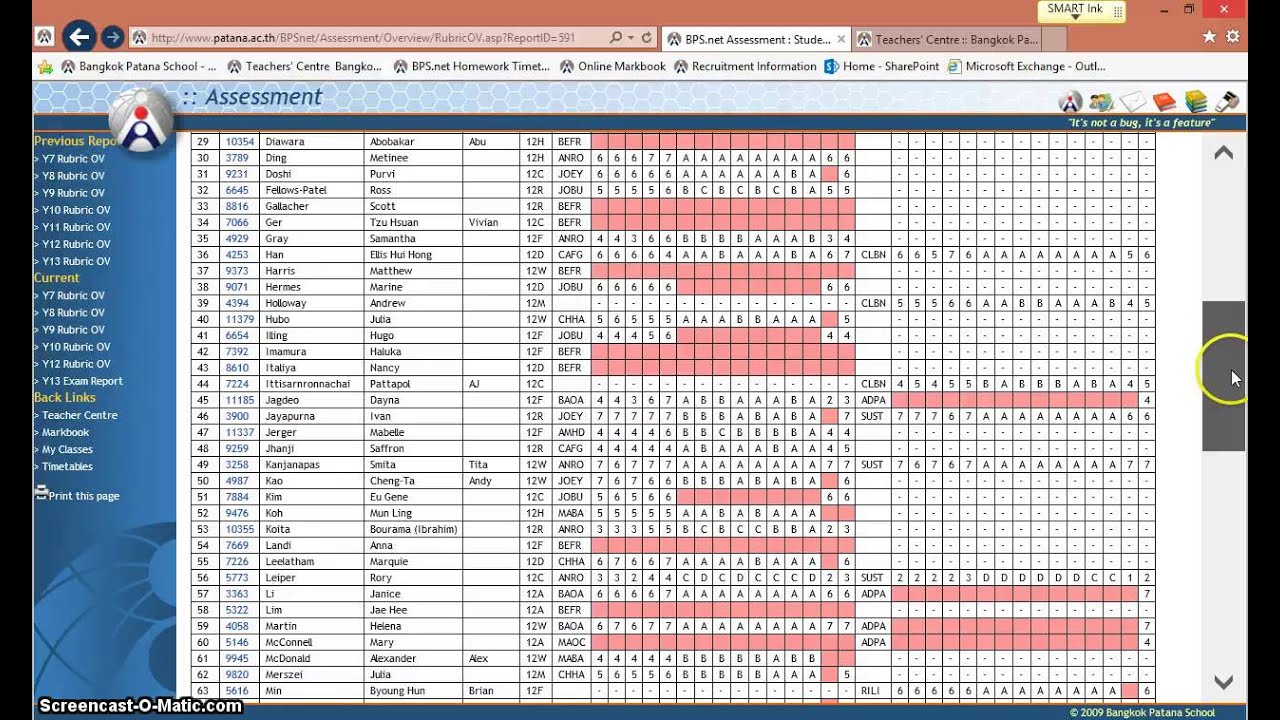
Task: Click the vertical scrollbar thumb
Action: 1223,376
